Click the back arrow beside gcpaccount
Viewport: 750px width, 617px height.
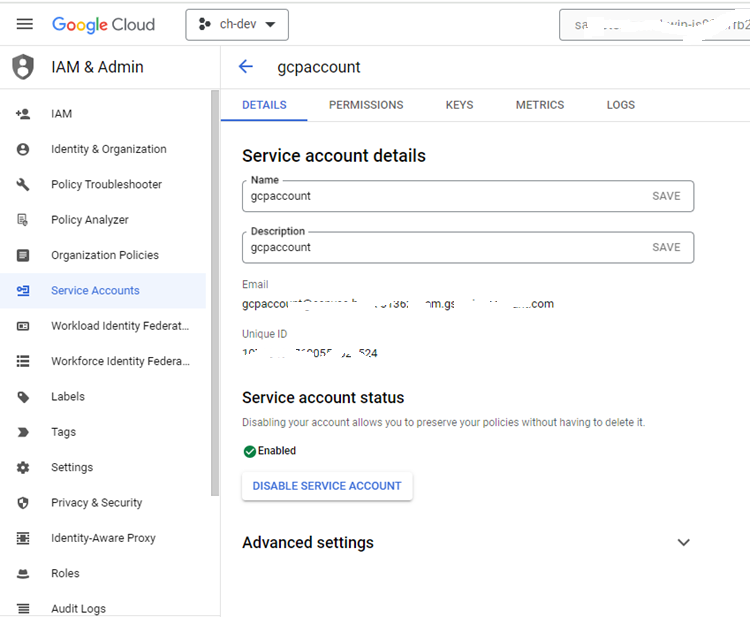coord(246,67)
